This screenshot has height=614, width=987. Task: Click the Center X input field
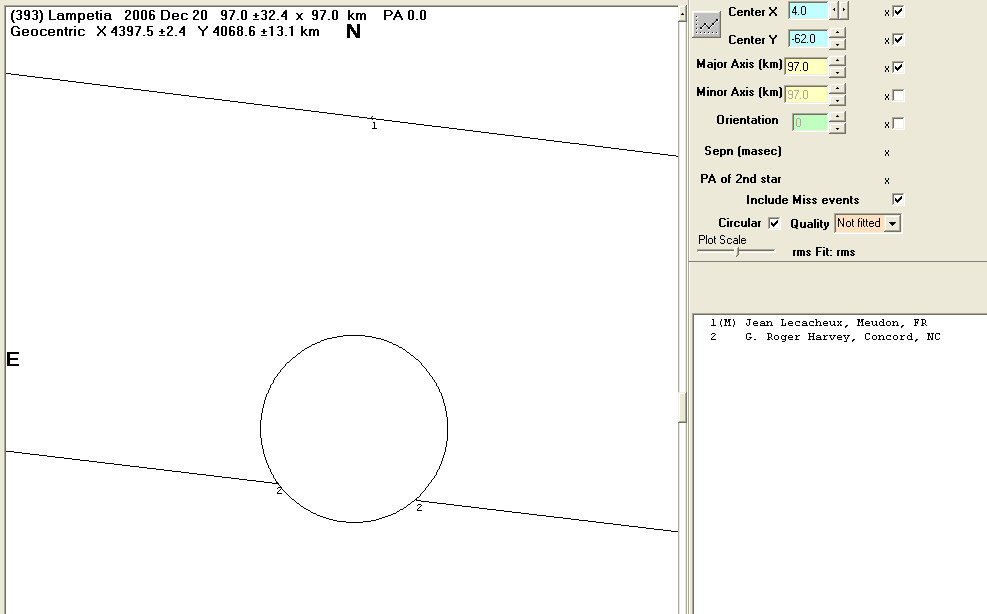click(x=808, y=11)
